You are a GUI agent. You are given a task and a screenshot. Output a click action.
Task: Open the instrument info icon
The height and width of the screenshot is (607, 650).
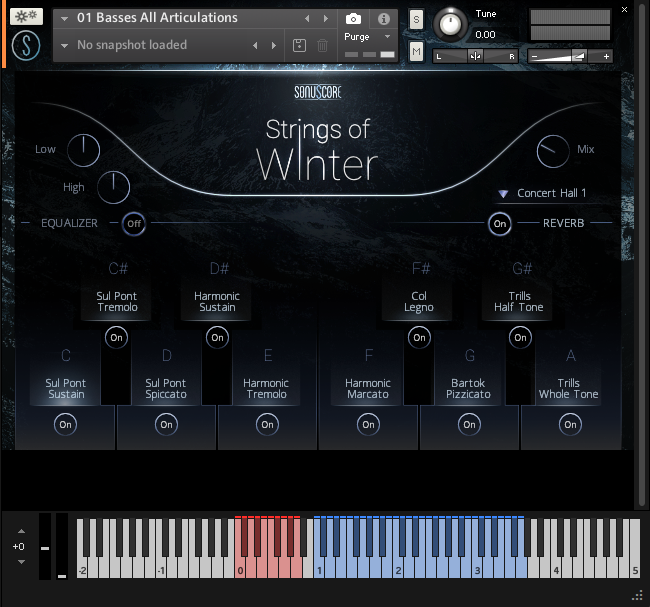[384, 19]
